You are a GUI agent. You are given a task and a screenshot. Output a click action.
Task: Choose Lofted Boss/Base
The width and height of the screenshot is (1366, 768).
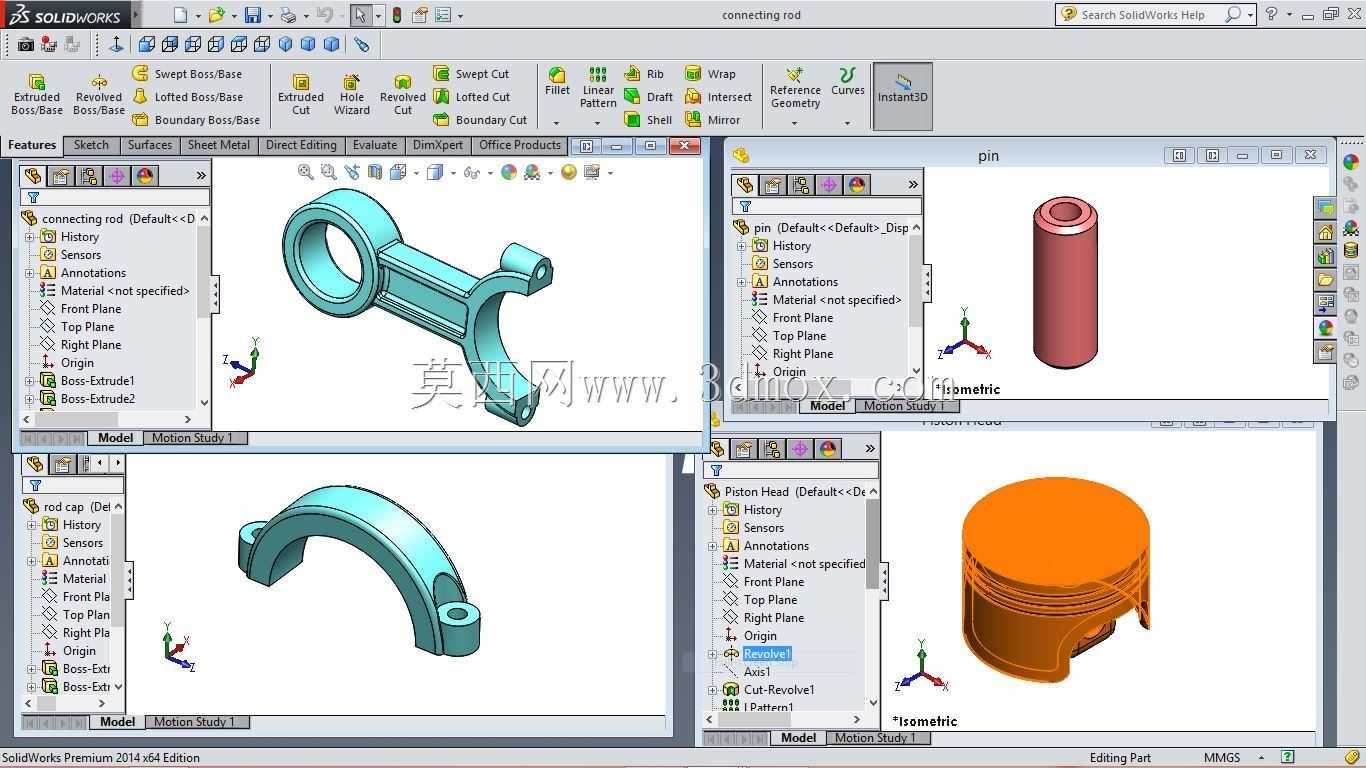tap(187, 97)
